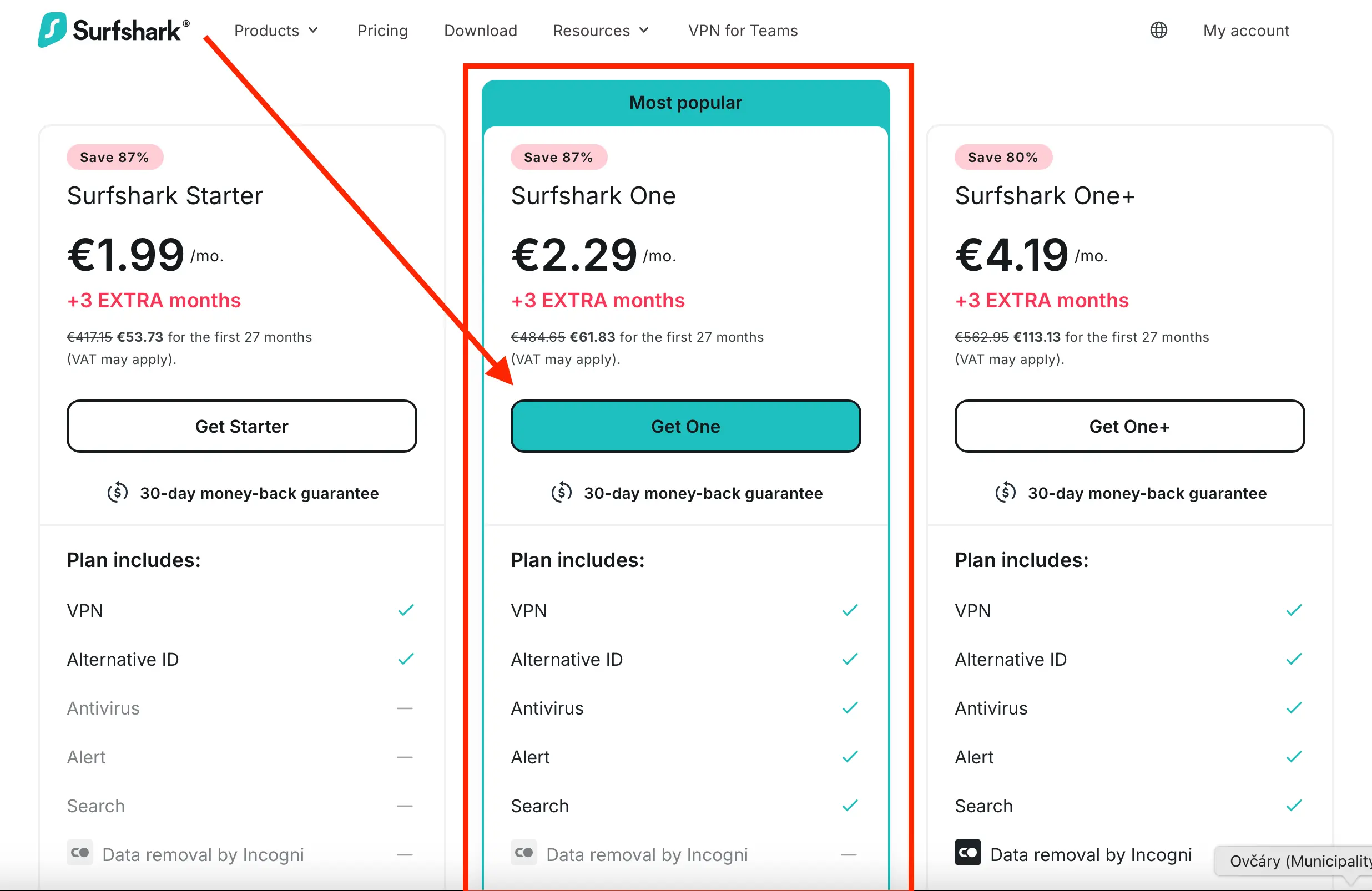Click checkmark beside Search in Surfshark One

850,805
